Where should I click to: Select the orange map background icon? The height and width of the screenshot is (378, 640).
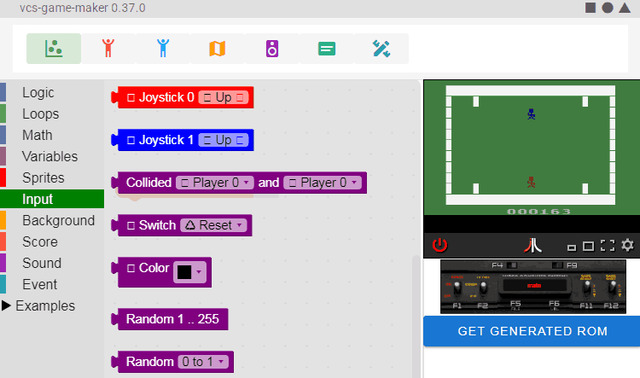(x=218, y=49)
